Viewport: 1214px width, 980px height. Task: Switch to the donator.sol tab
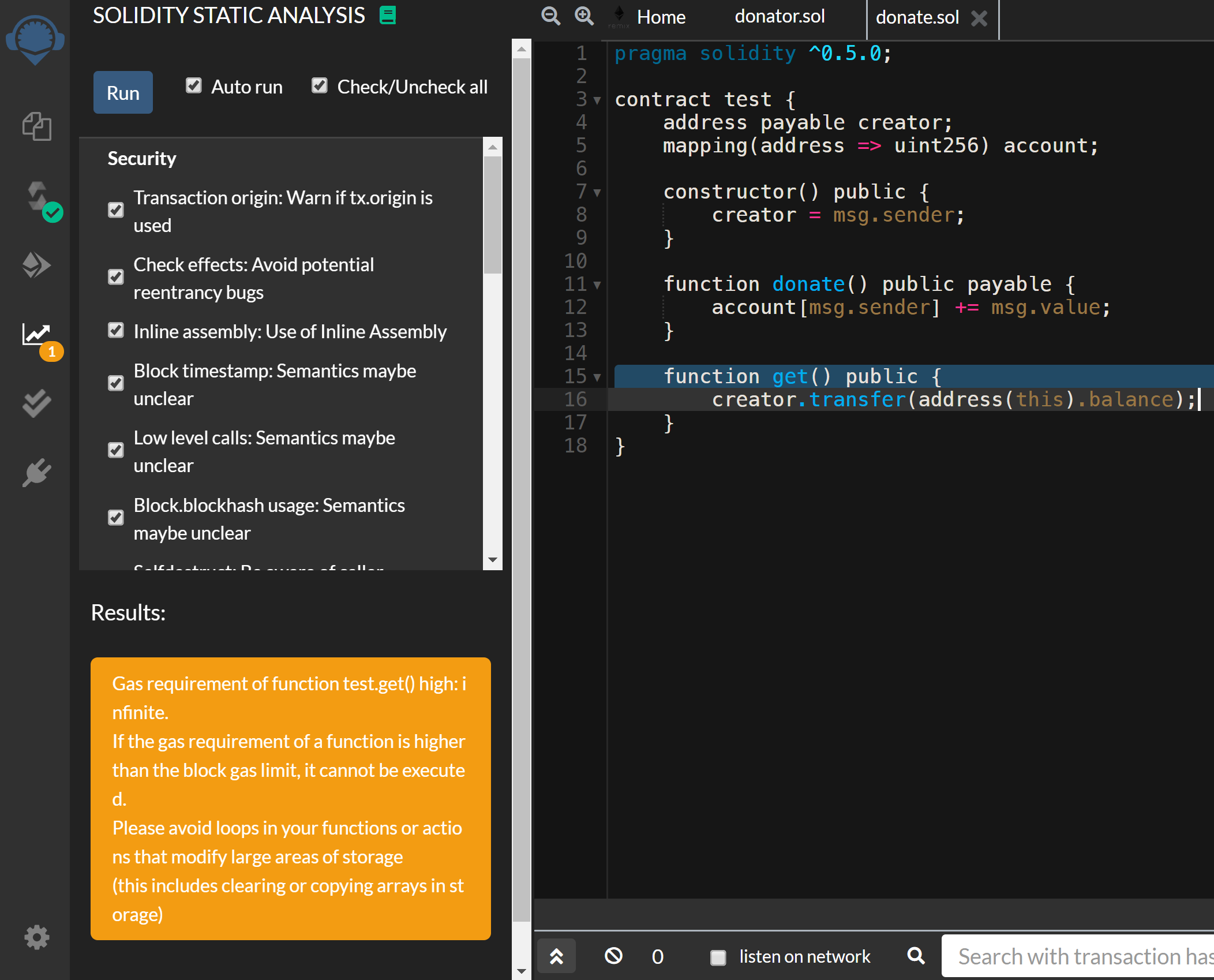[780, 16]
